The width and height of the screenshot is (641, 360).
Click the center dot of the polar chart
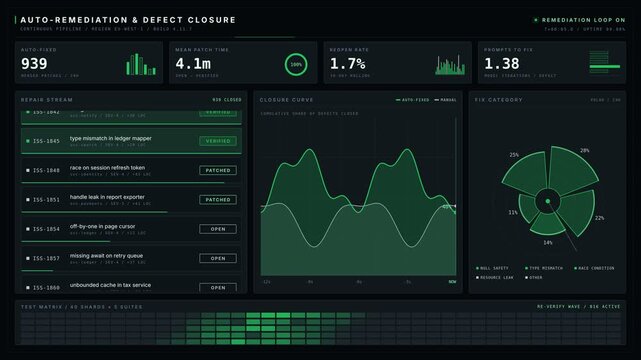pyautogui.click(x=548, y=201)
